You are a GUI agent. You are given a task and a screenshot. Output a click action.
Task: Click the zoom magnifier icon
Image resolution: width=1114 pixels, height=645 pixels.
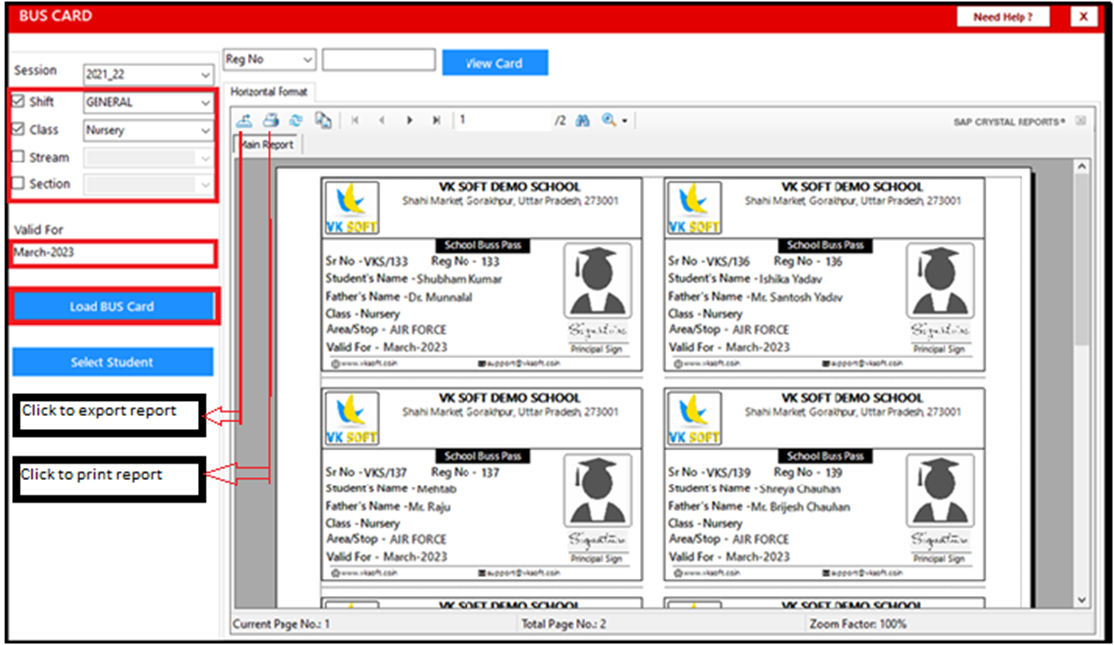(609, 120)
